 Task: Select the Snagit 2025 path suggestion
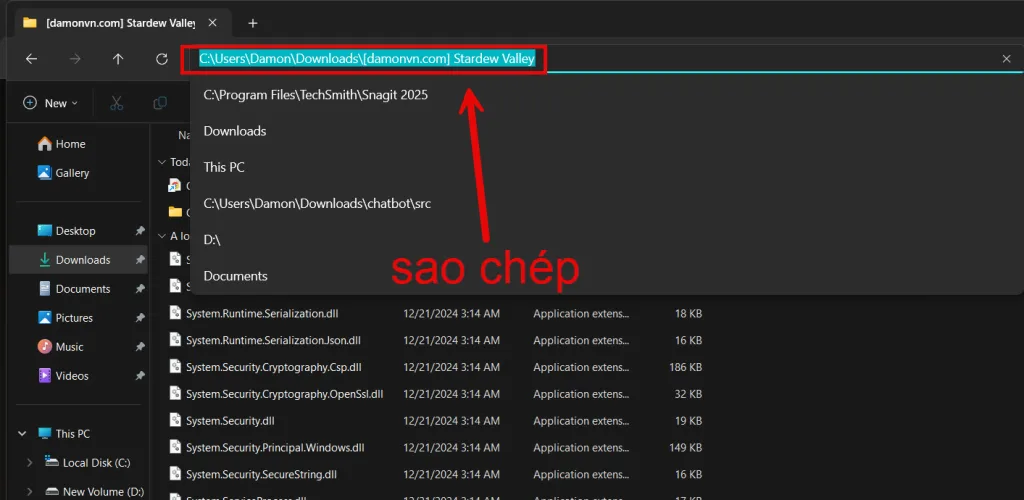click(x=315, y=95)
